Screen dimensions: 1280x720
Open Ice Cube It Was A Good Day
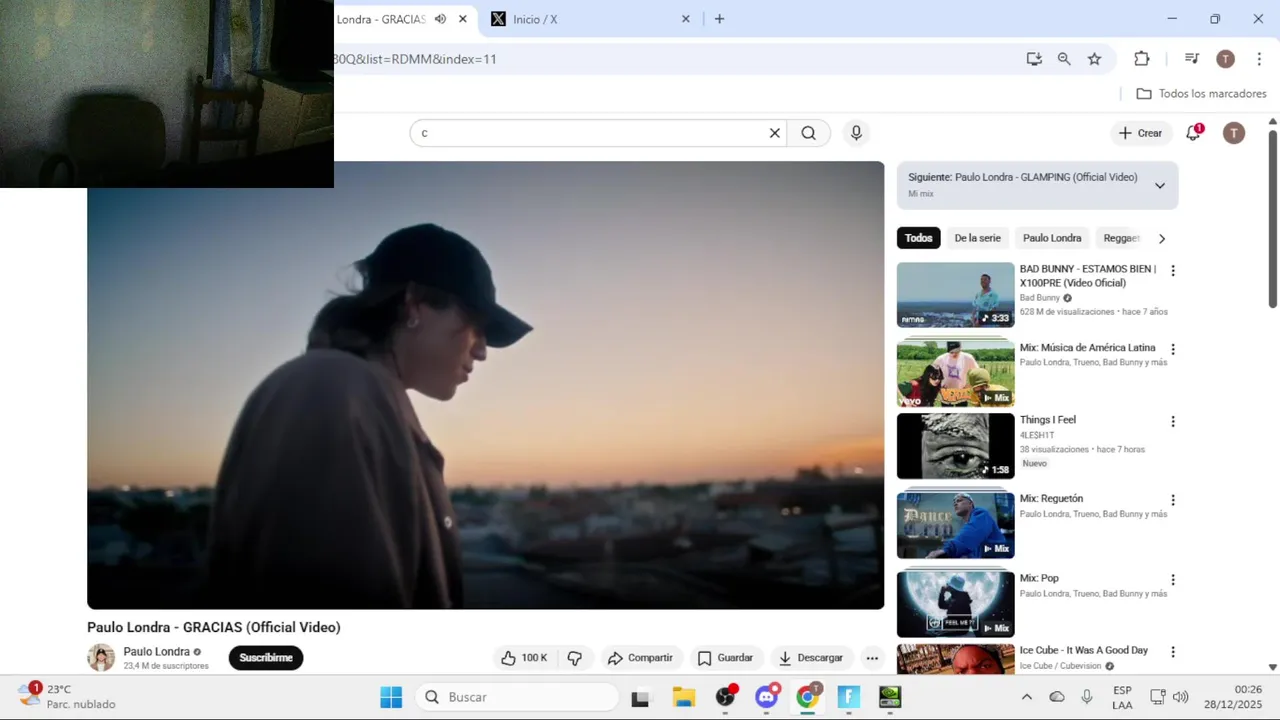coord(1083,650)
